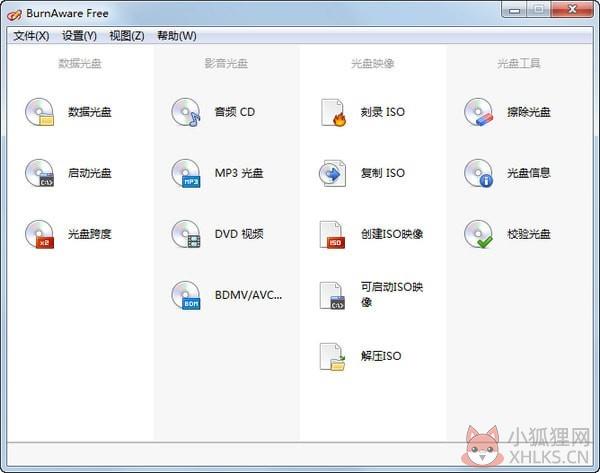Image resolution: width=600 pixels, height=473 pixels.
Task: Click the 影音光盘 column header
Action: [x=226, y=63]
